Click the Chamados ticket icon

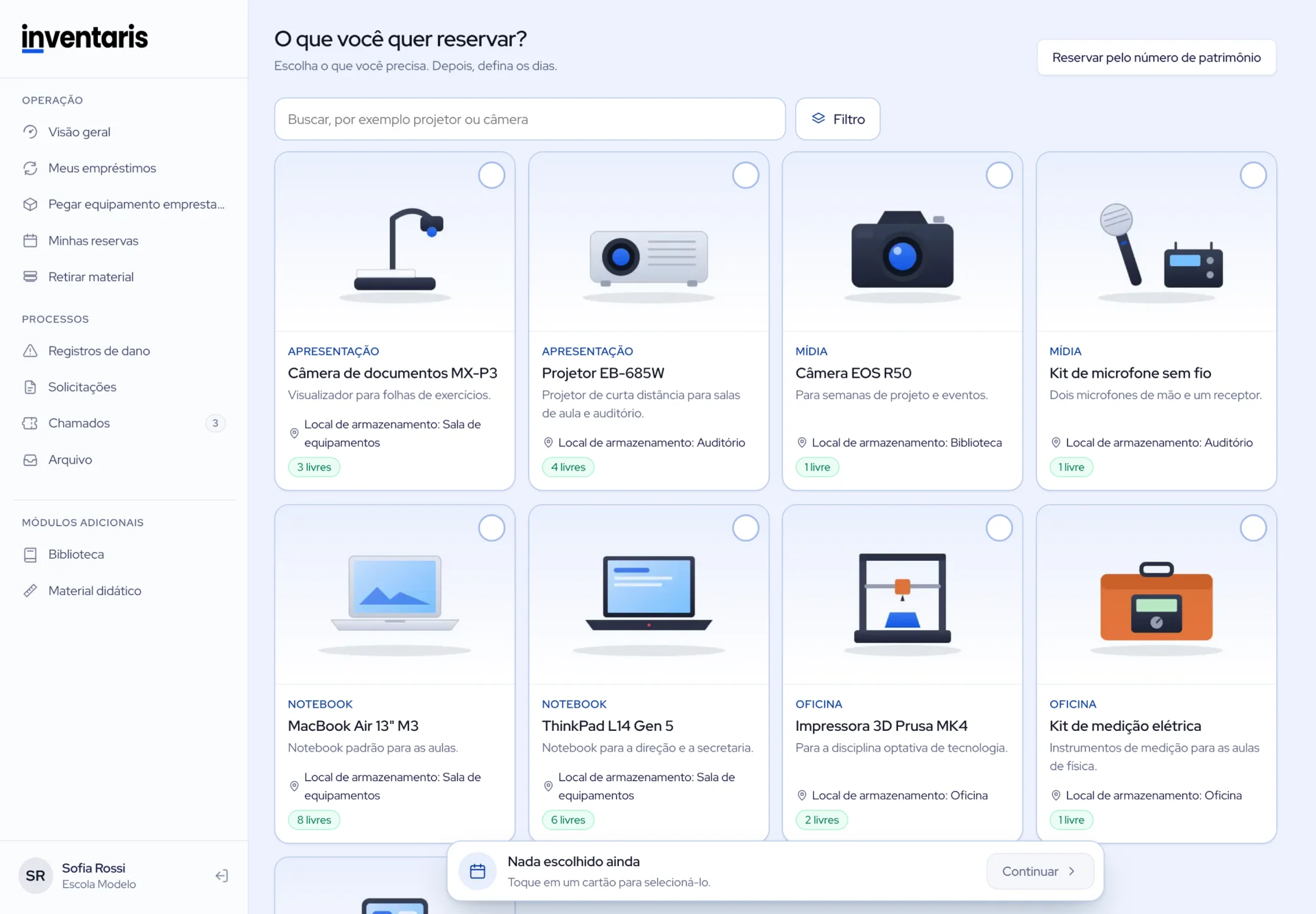coord(30,423)
